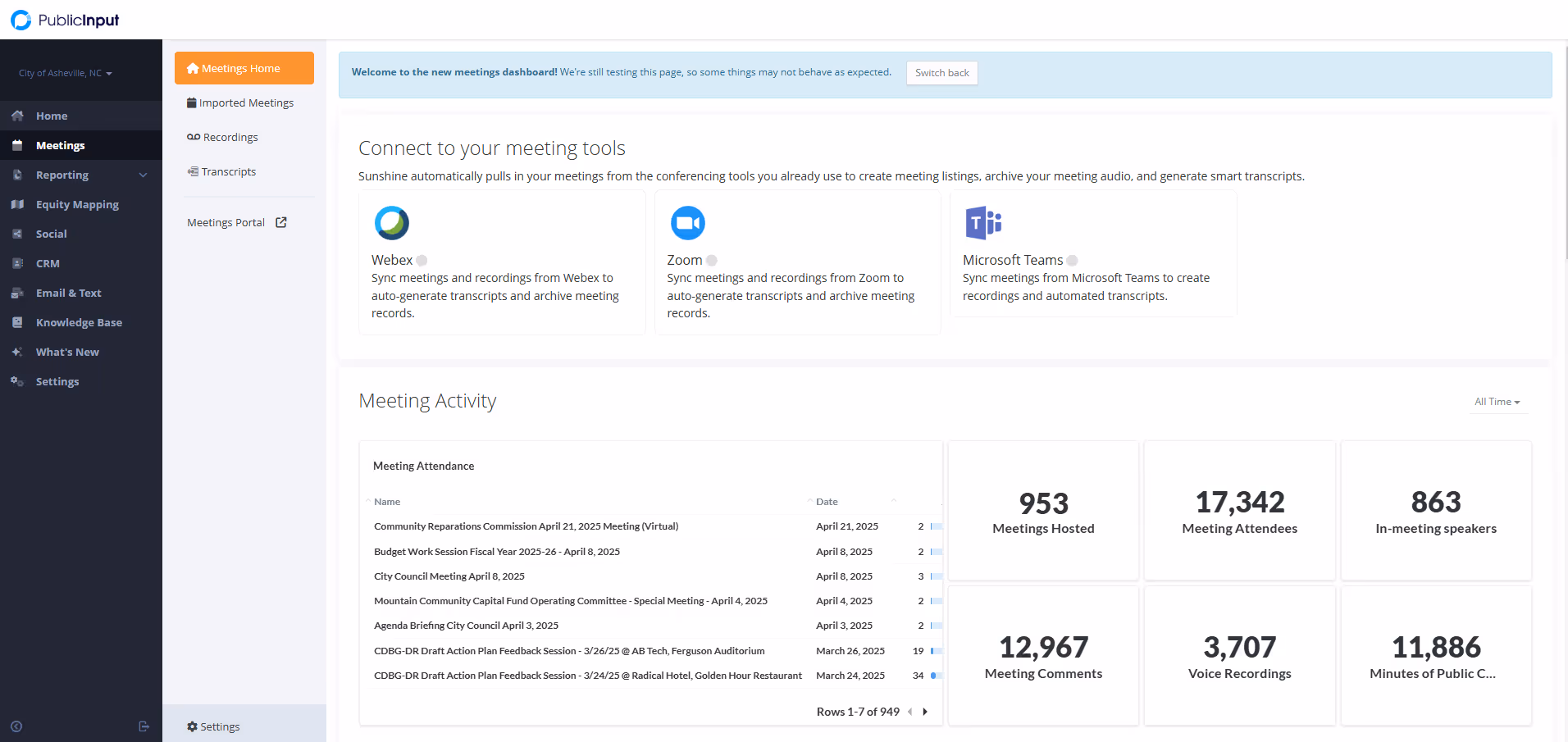Viewport: 1568px width, 742px height.
Task: Expand the Reporting menu chevron
Action: 144,175
